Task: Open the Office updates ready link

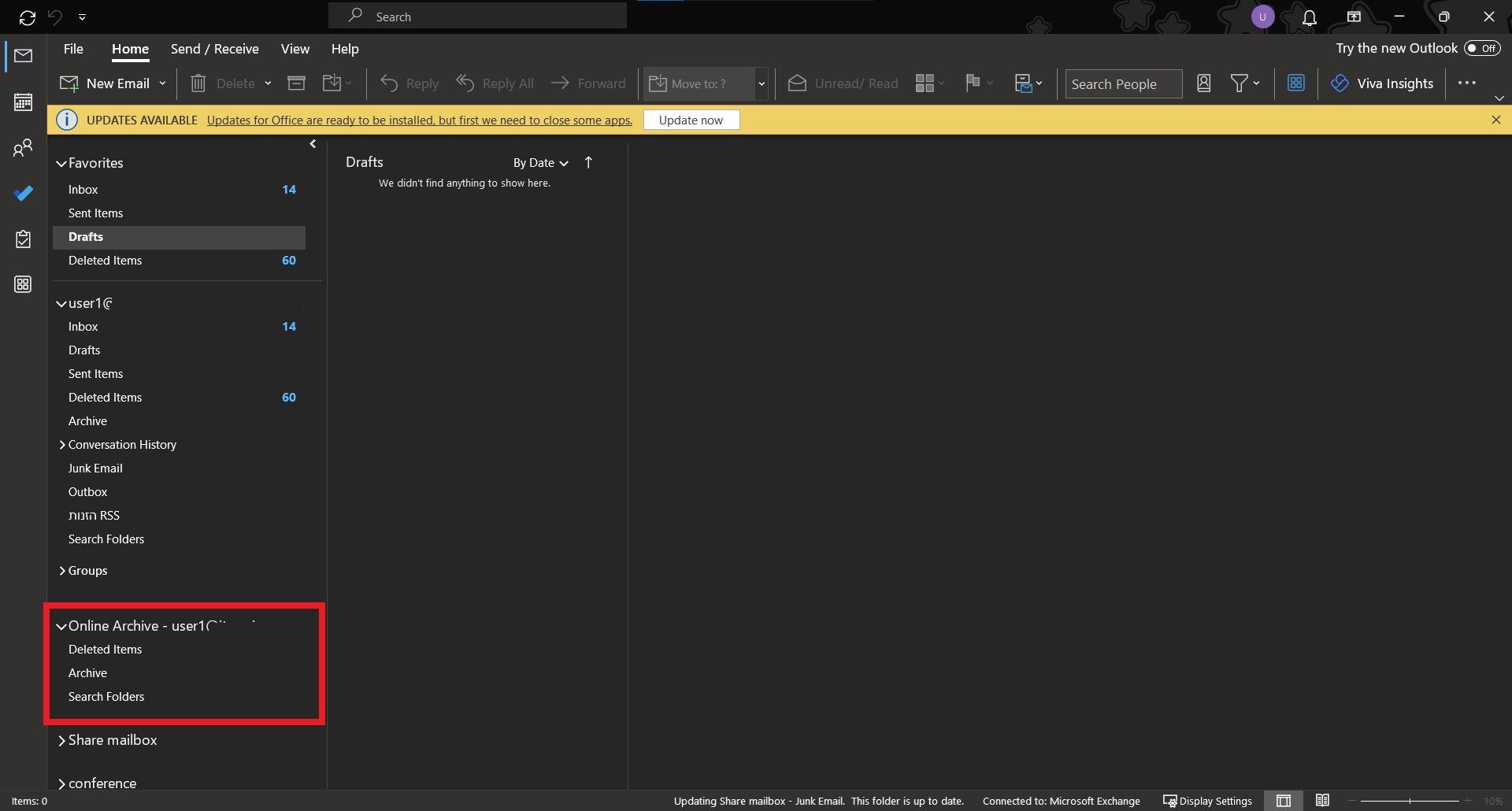Action: click(x=419, y=120)
